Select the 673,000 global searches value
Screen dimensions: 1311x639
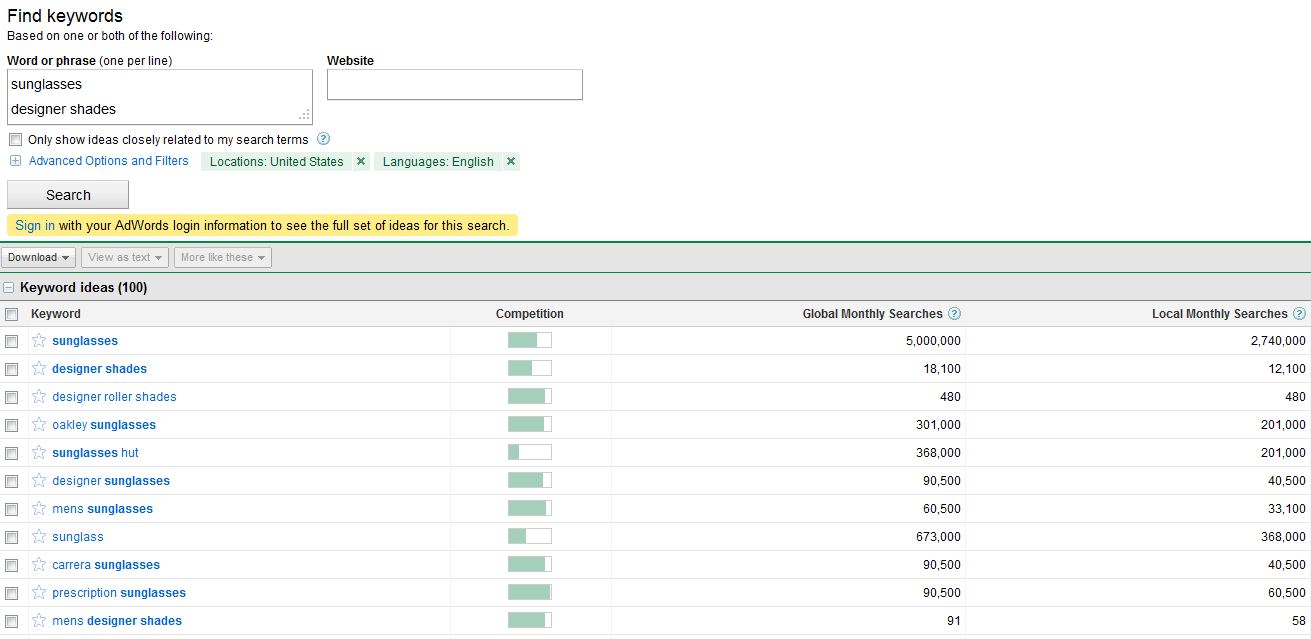[938, 537]
